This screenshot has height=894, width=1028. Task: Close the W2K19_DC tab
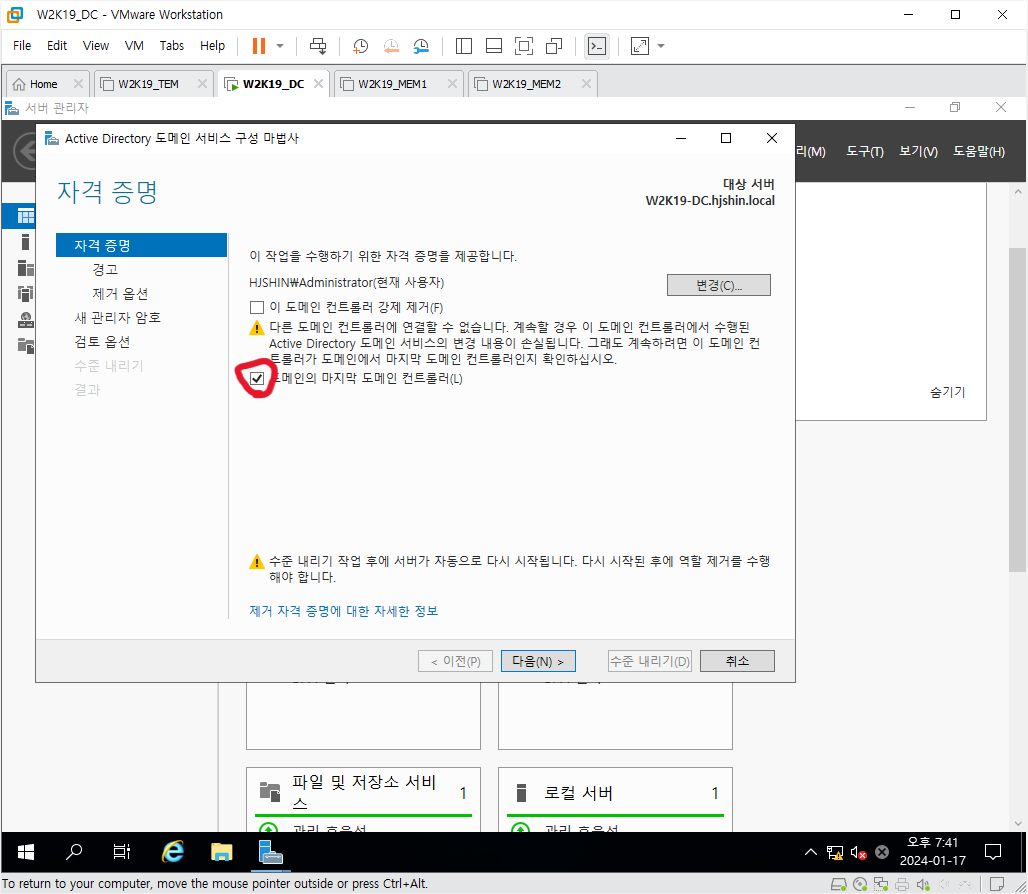318,83
